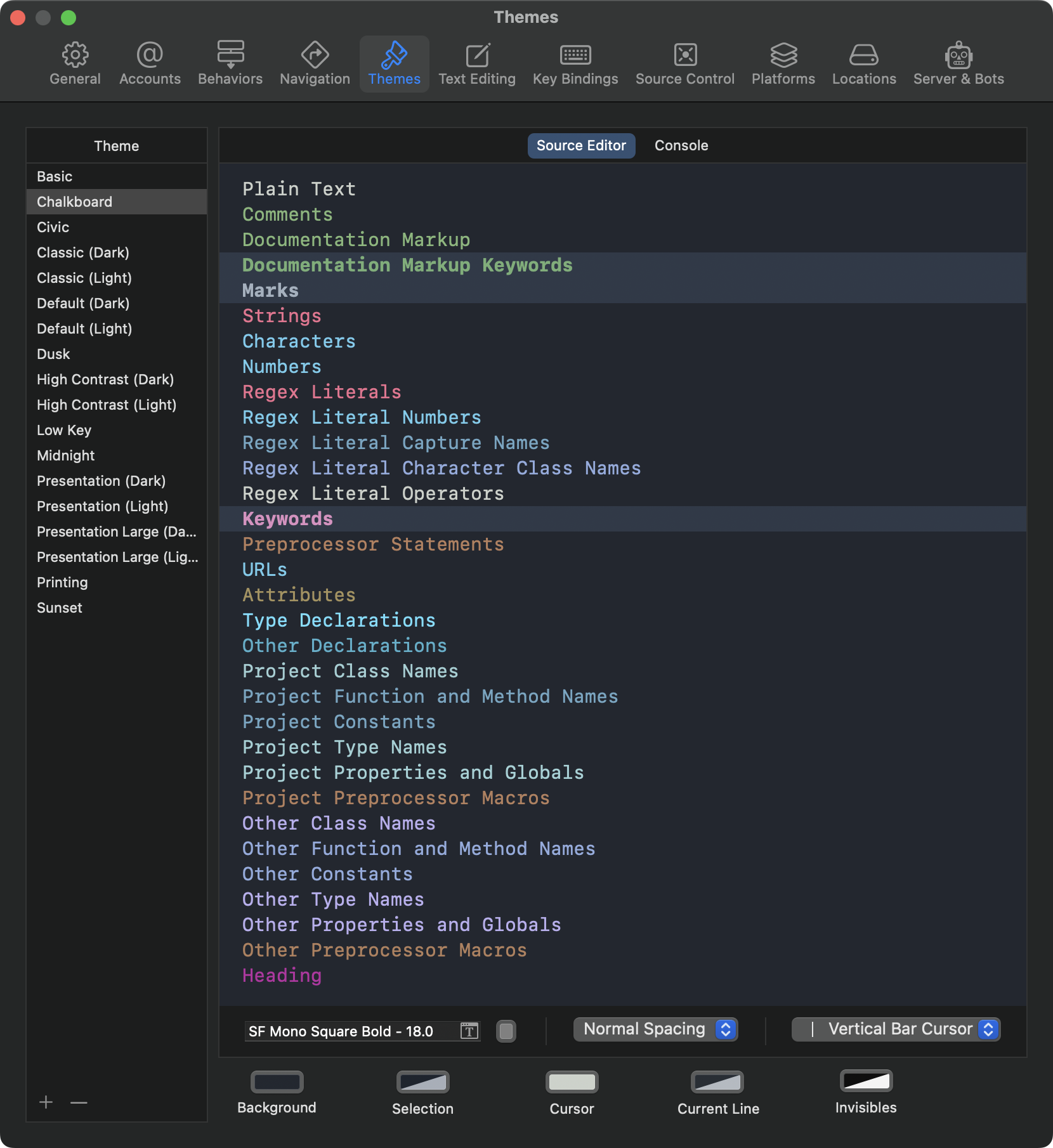Select the Characters syntax row
The width and height of the screenshot is (1053, 1148).
tap(623, 341)
